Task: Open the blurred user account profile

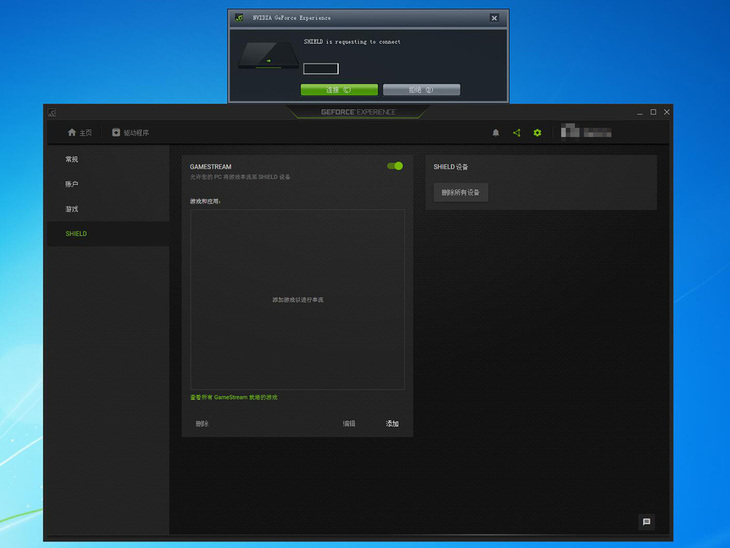Action: tap(586, 132)
